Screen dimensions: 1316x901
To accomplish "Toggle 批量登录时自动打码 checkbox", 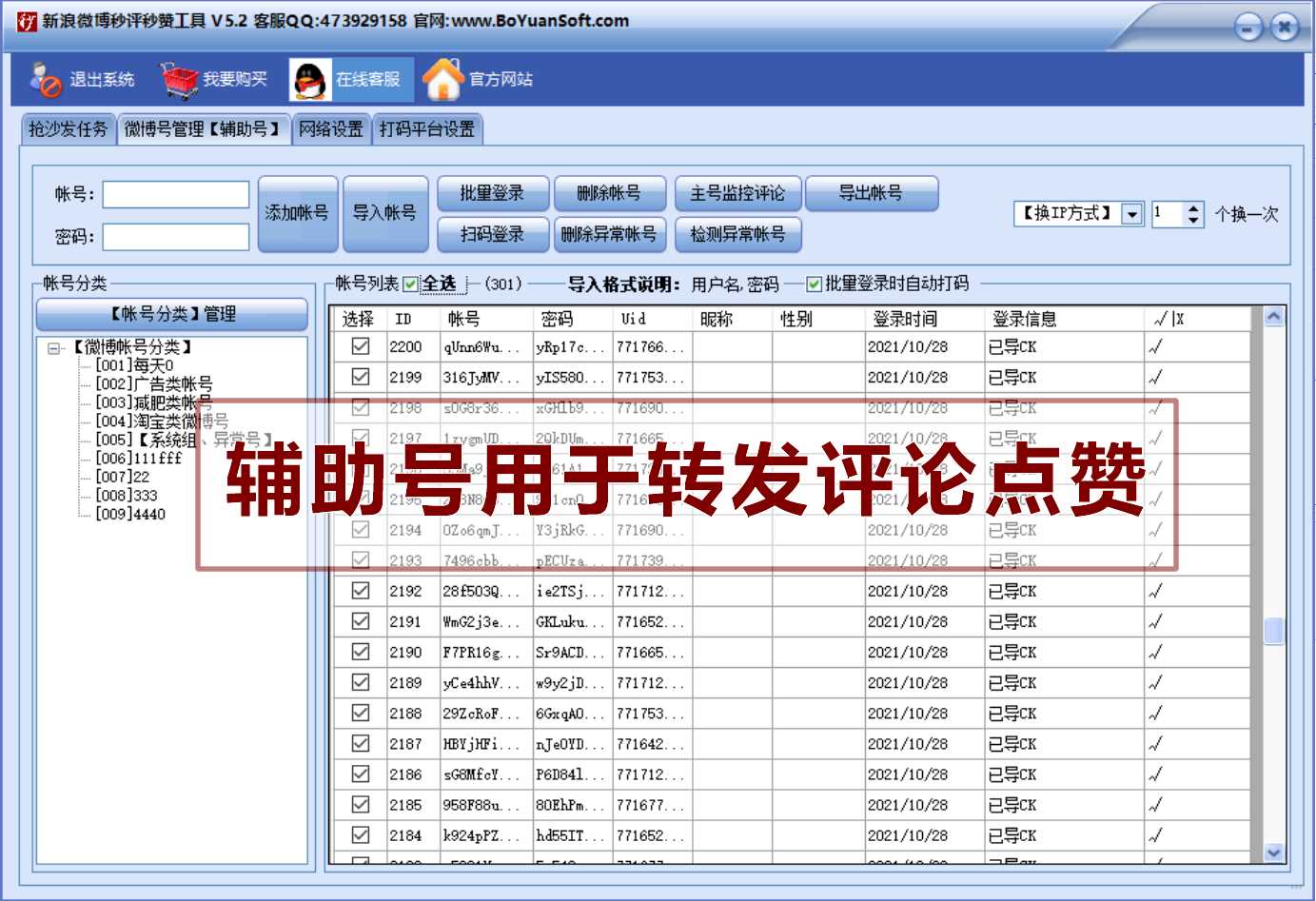I will click(814, 284).
